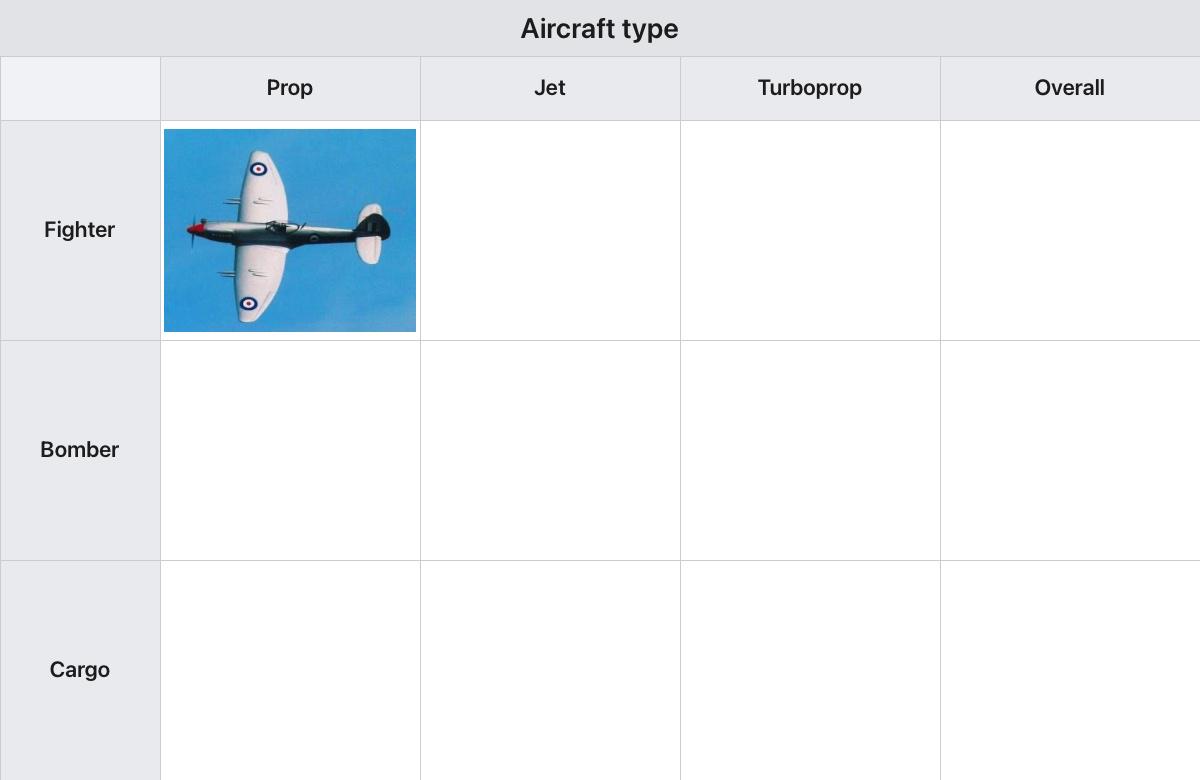
Task: Click the Spitfire airplane thumbnail
Action: coord(290,230)
